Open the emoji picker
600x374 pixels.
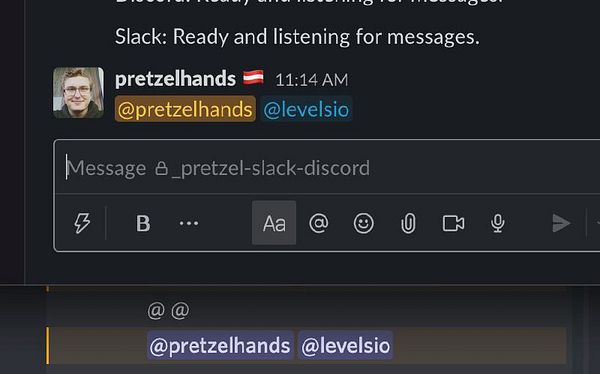tap(363, 223)
